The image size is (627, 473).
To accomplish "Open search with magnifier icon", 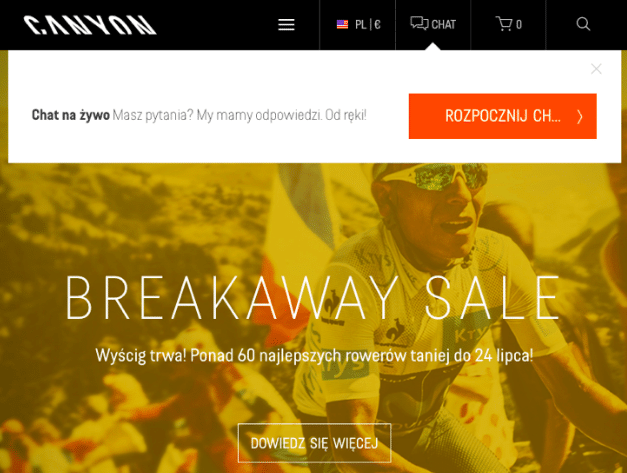I will point(583,24).
